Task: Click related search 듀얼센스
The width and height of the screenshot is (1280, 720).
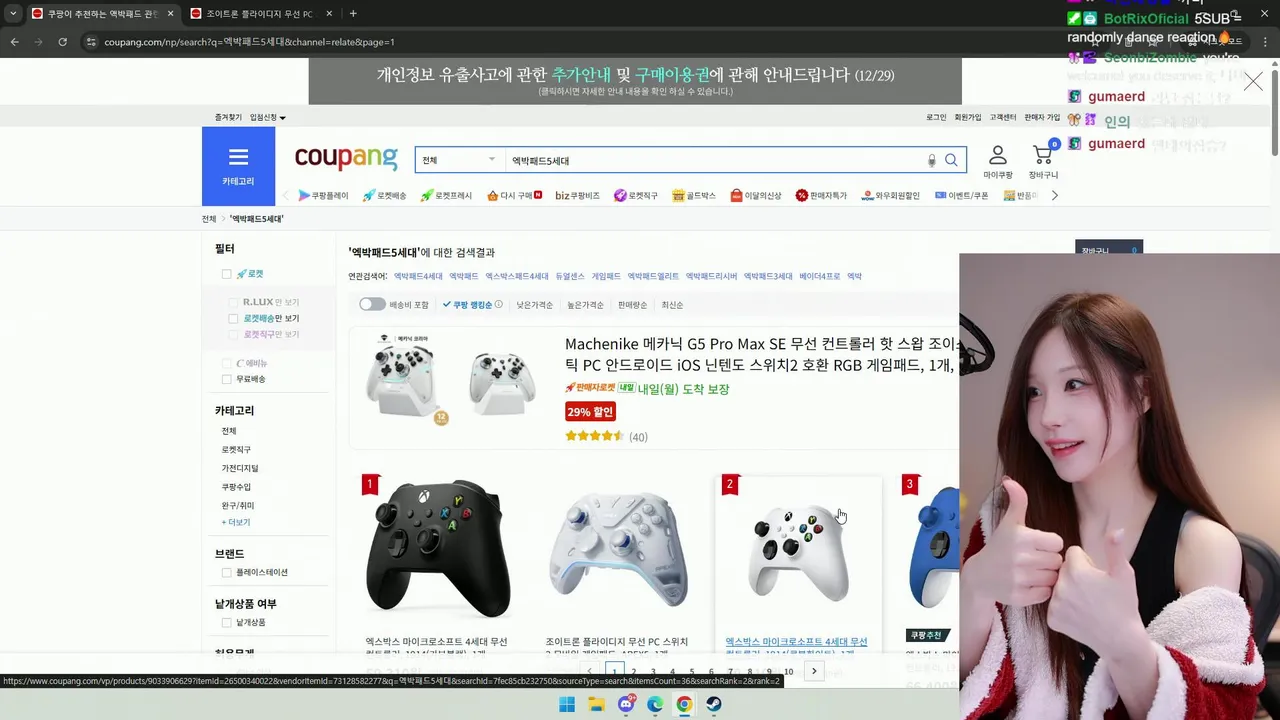Action: (x=570, y=276)
